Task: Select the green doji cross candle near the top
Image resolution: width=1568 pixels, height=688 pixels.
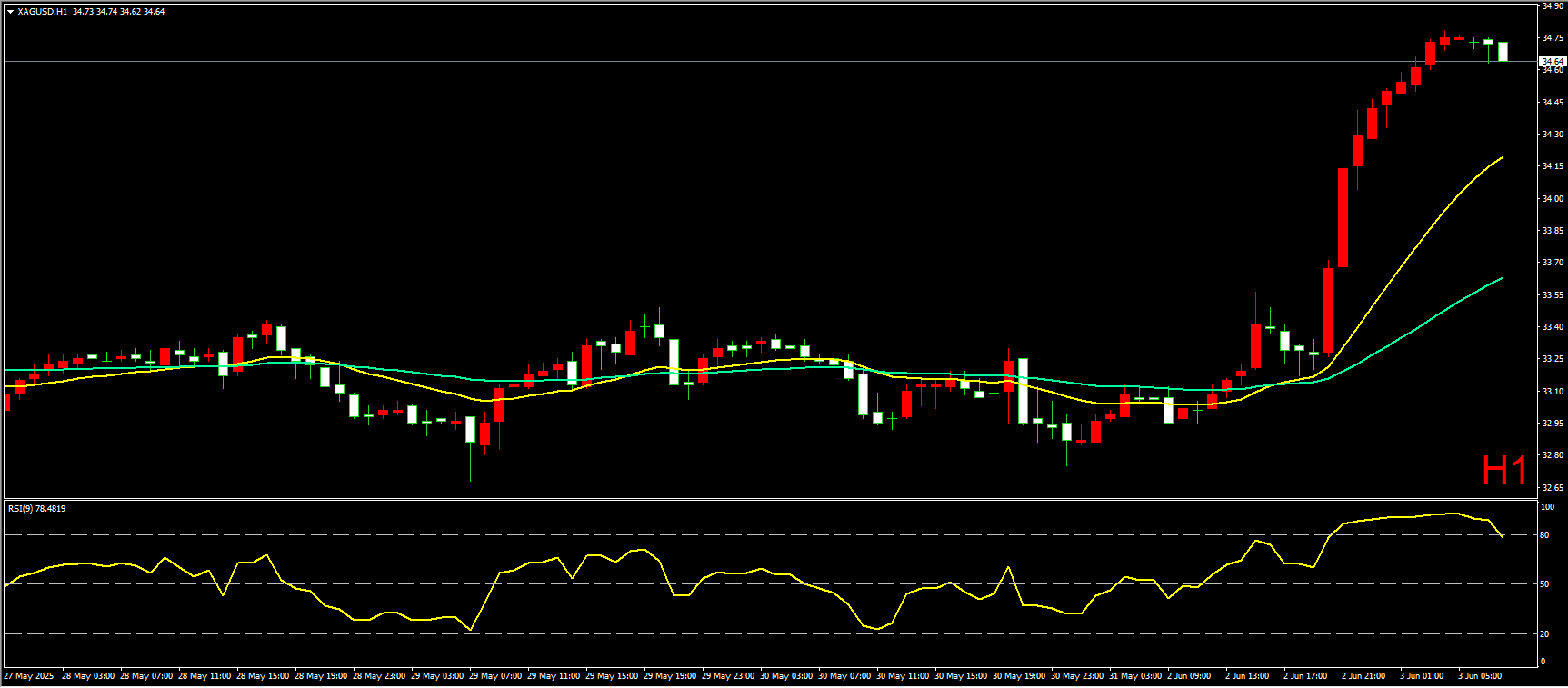Action: [1473, 42]
